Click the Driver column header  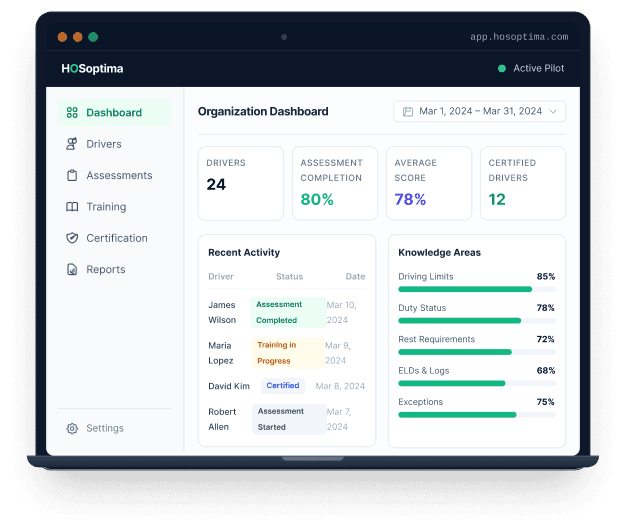(221, 277)
